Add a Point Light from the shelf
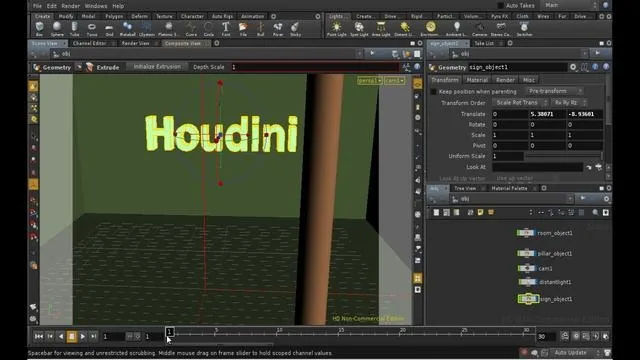The height and width of the screenshot is (360, 640). [x=337, y=29]
